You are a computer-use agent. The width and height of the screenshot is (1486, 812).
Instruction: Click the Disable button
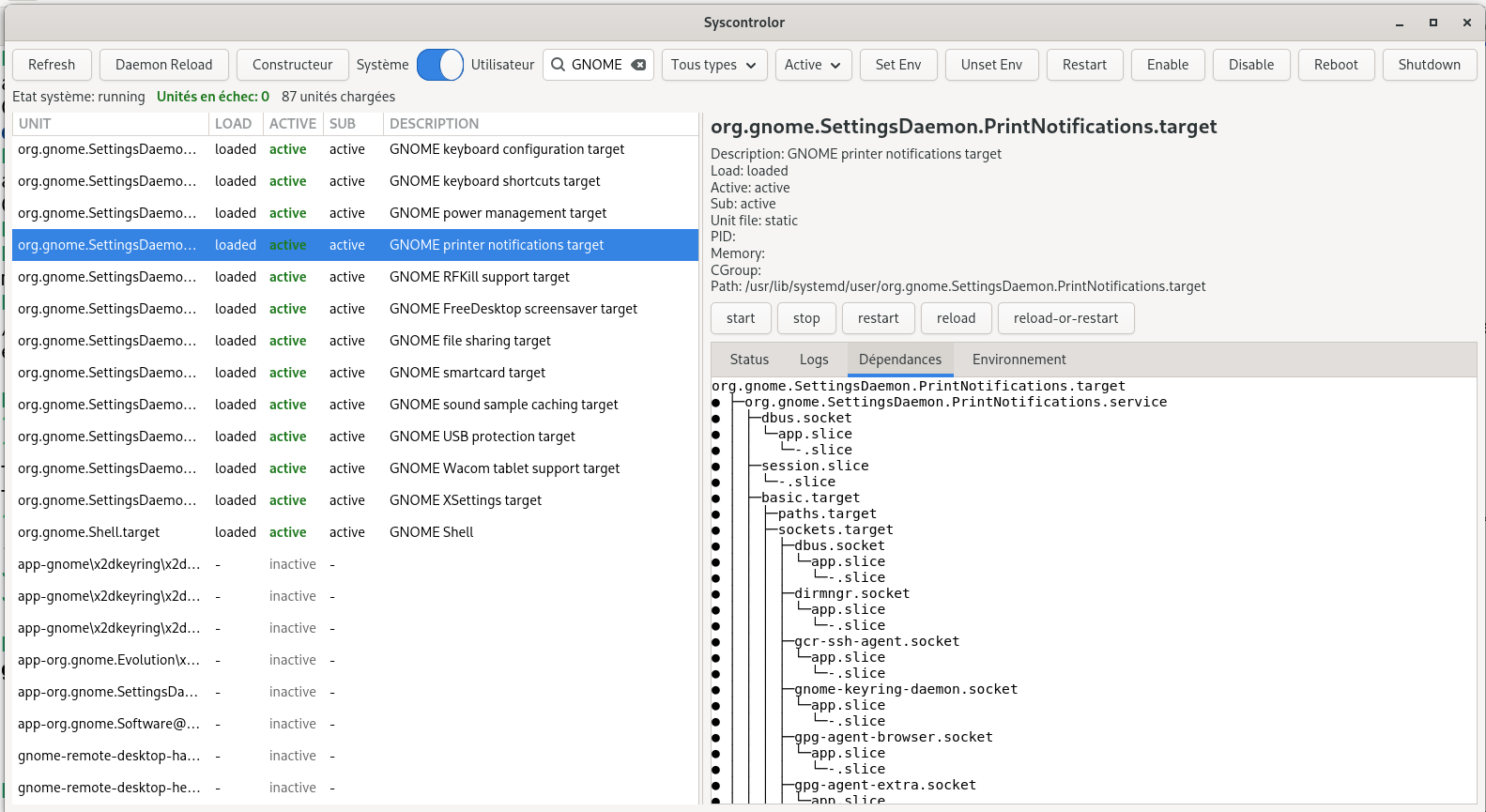coord(1251,65)
